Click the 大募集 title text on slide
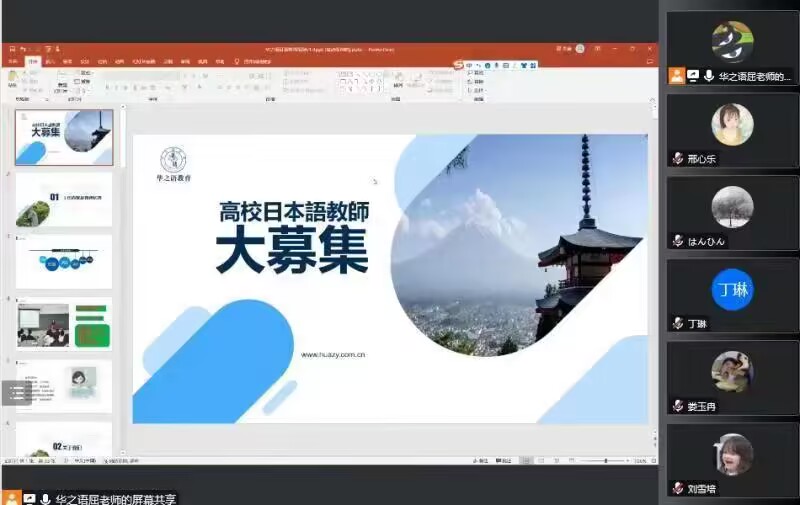Viewport: 800px width, 505px height. 292,251
